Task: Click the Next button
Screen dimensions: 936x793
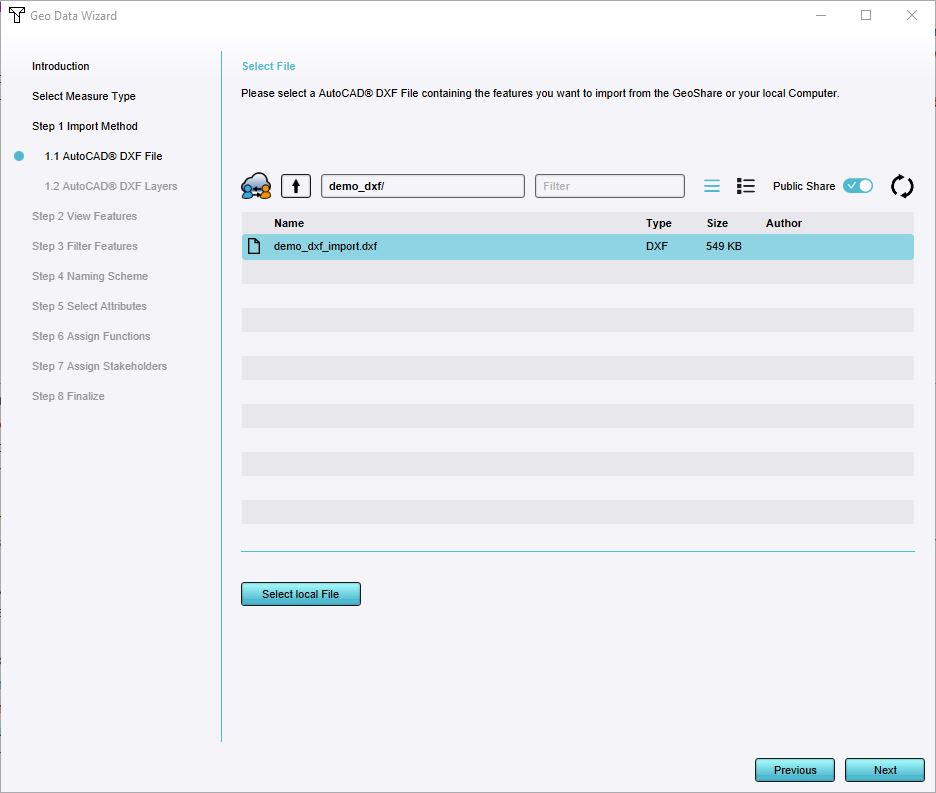Action: 884,770
